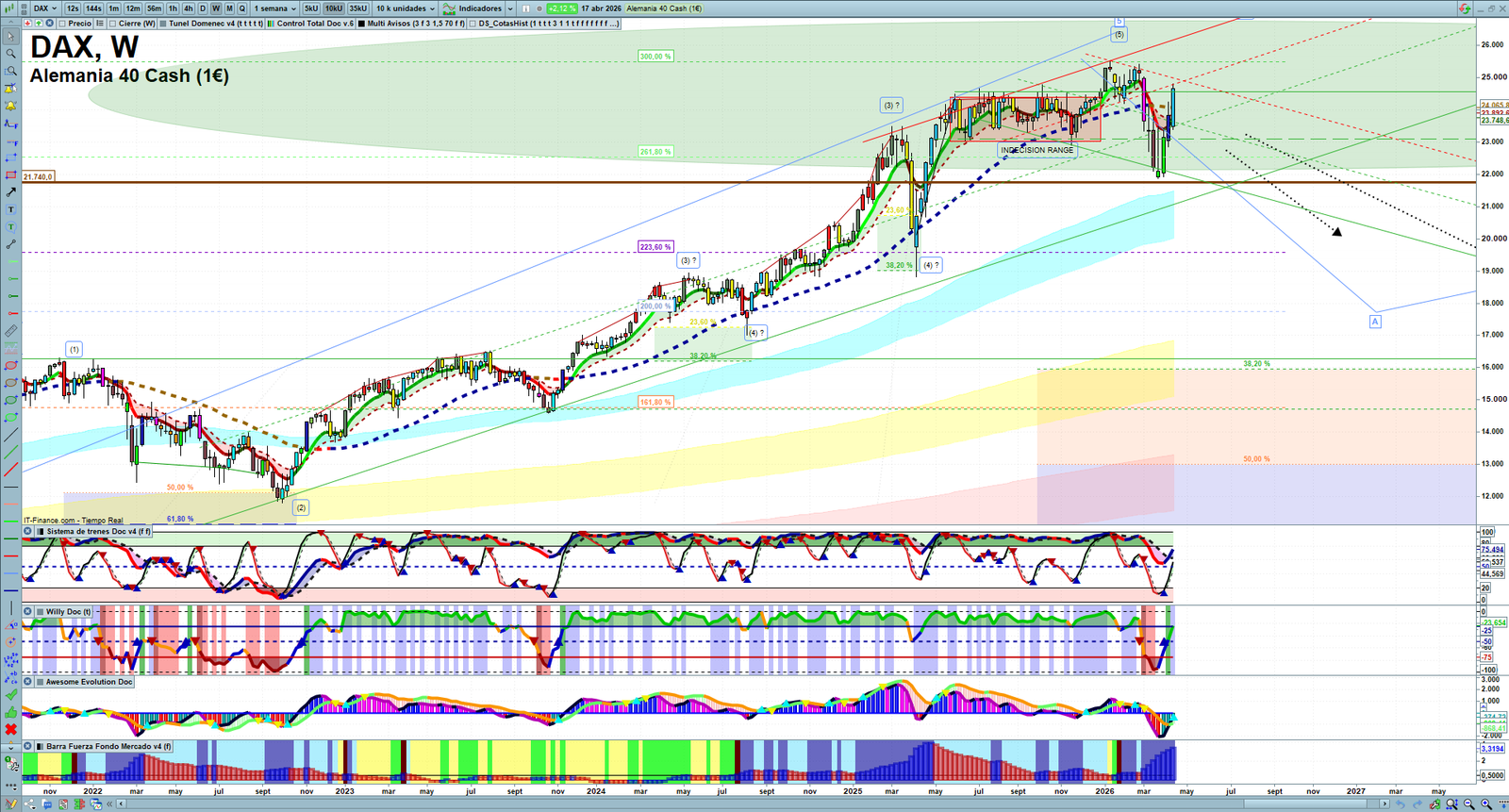This screenshot has height=812, width=1509.
Task: Close the Willy Doc indicator panel
Action: (x=28, y=611)
